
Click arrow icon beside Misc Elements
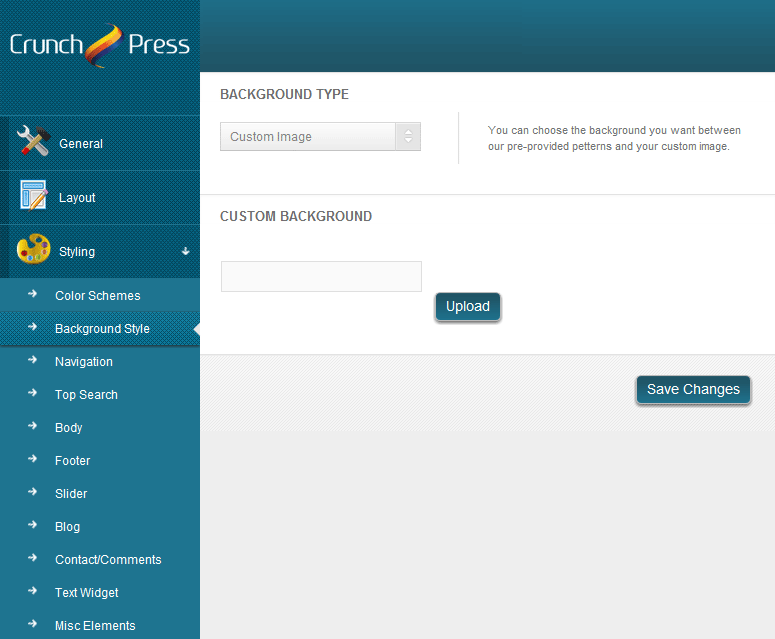[x=33, y=623]
